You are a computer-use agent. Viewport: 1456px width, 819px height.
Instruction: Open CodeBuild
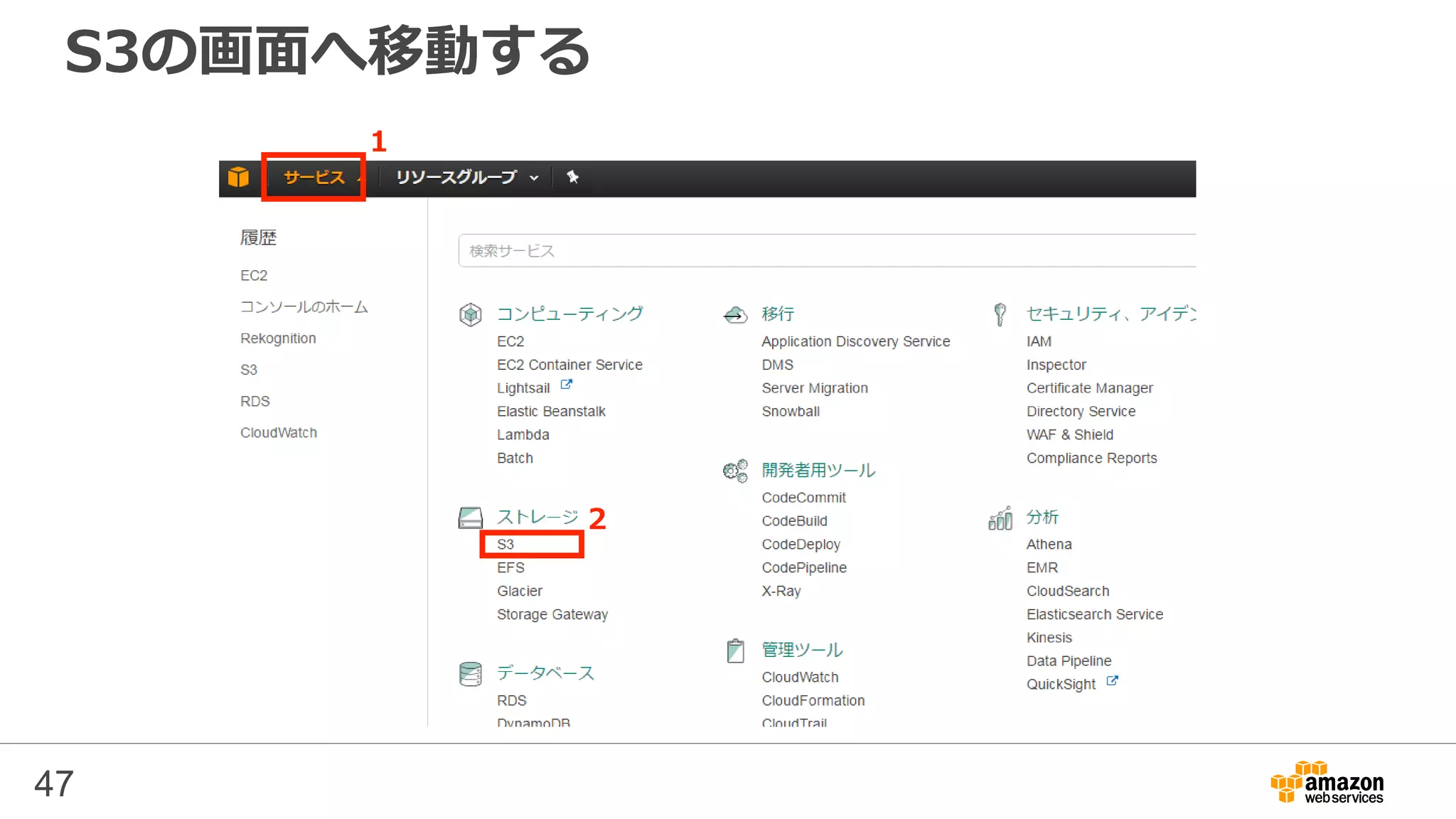point(795,521)
